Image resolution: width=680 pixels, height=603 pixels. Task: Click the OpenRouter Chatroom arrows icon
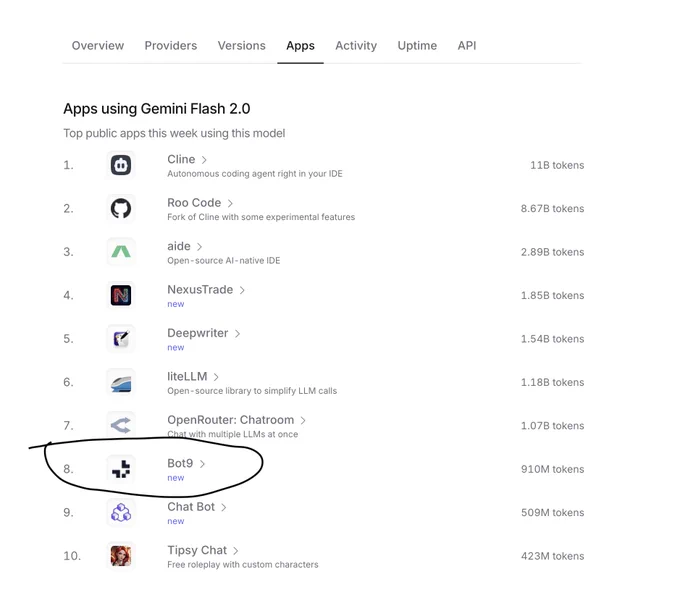pos(121,425)
